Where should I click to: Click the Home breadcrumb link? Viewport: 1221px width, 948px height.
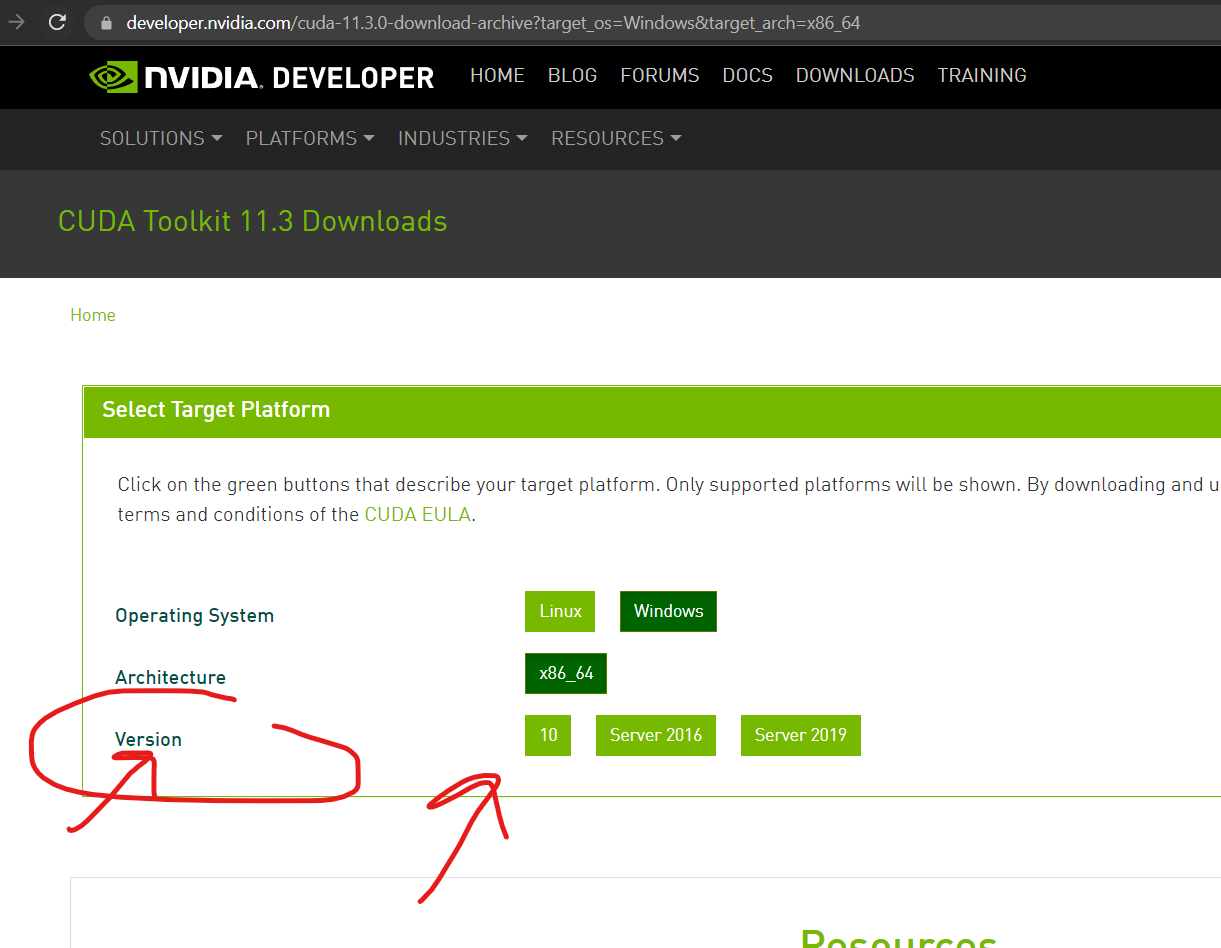click(93, 315)
